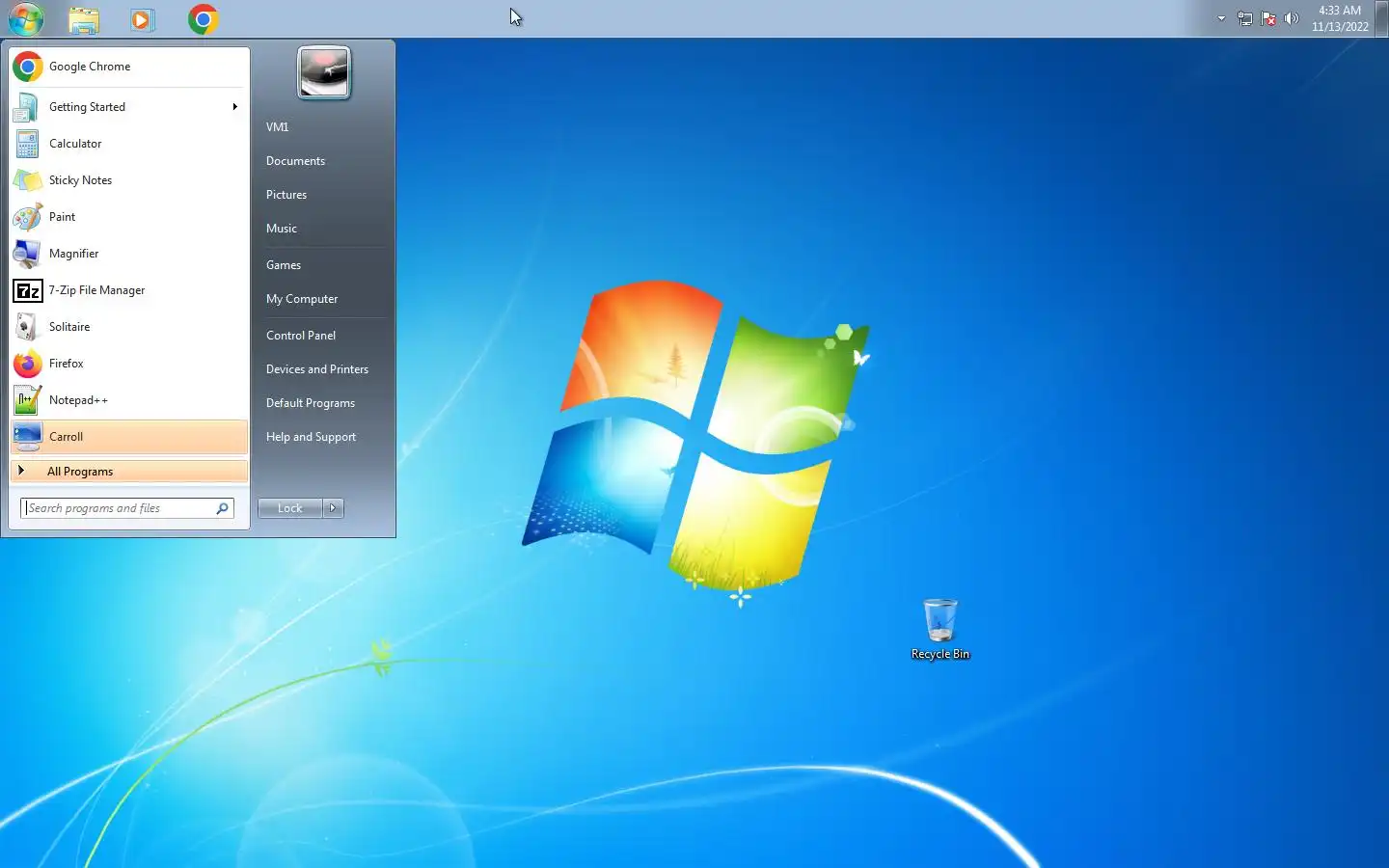Launch File Explorer from the taskbar

84,19
